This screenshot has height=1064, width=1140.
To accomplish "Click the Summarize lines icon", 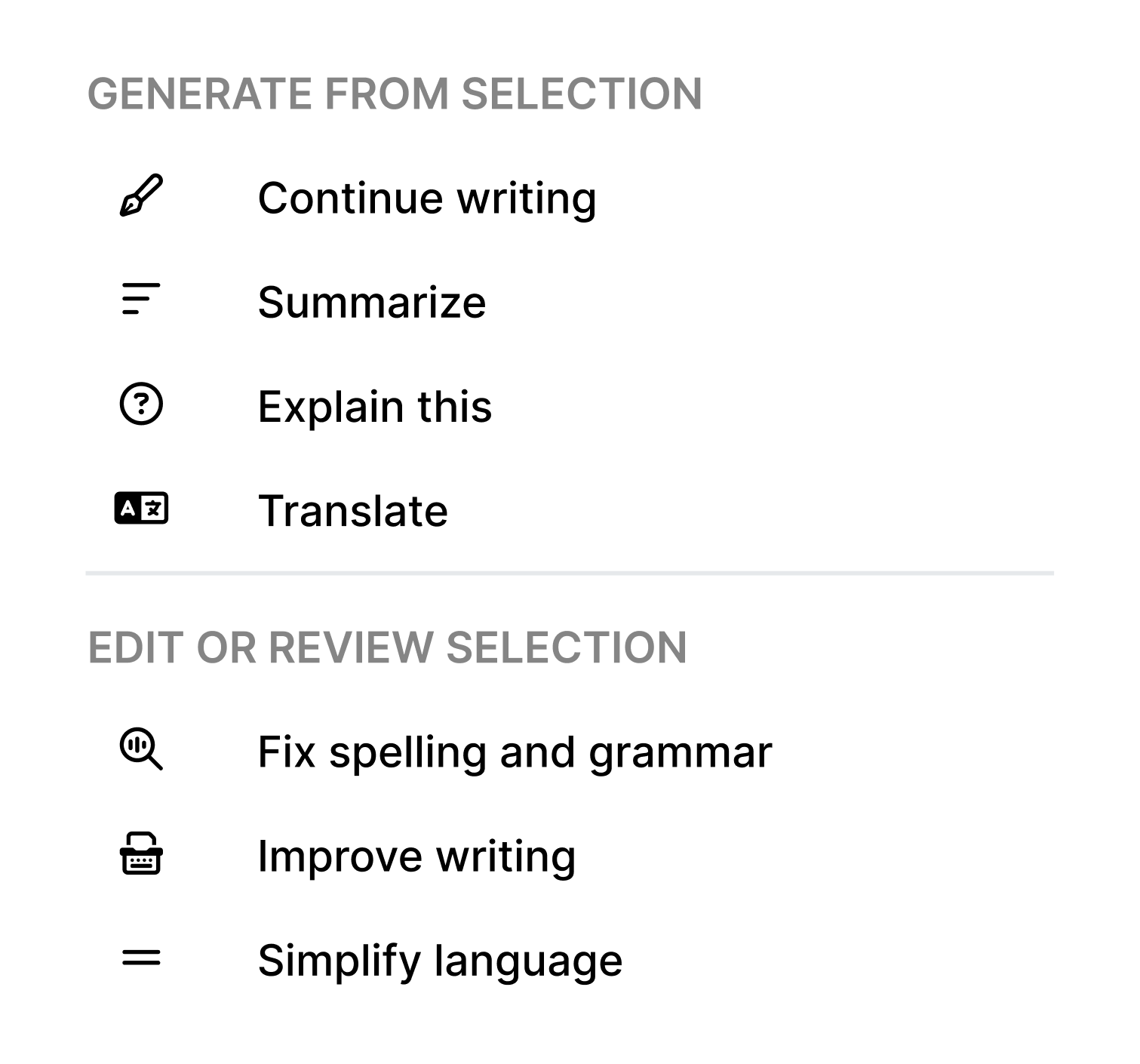I will (141, 300).
